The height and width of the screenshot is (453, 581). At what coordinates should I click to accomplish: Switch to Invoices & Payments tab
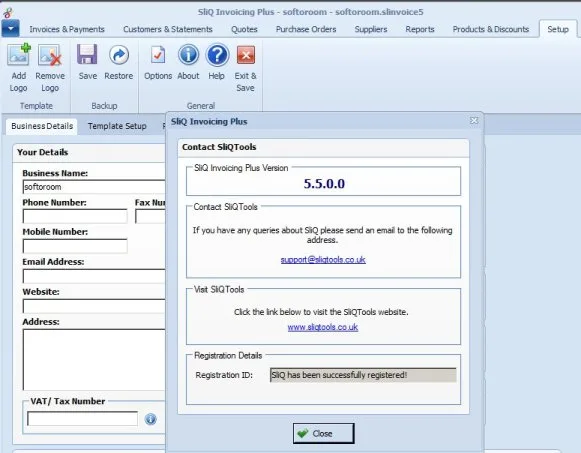67,29
